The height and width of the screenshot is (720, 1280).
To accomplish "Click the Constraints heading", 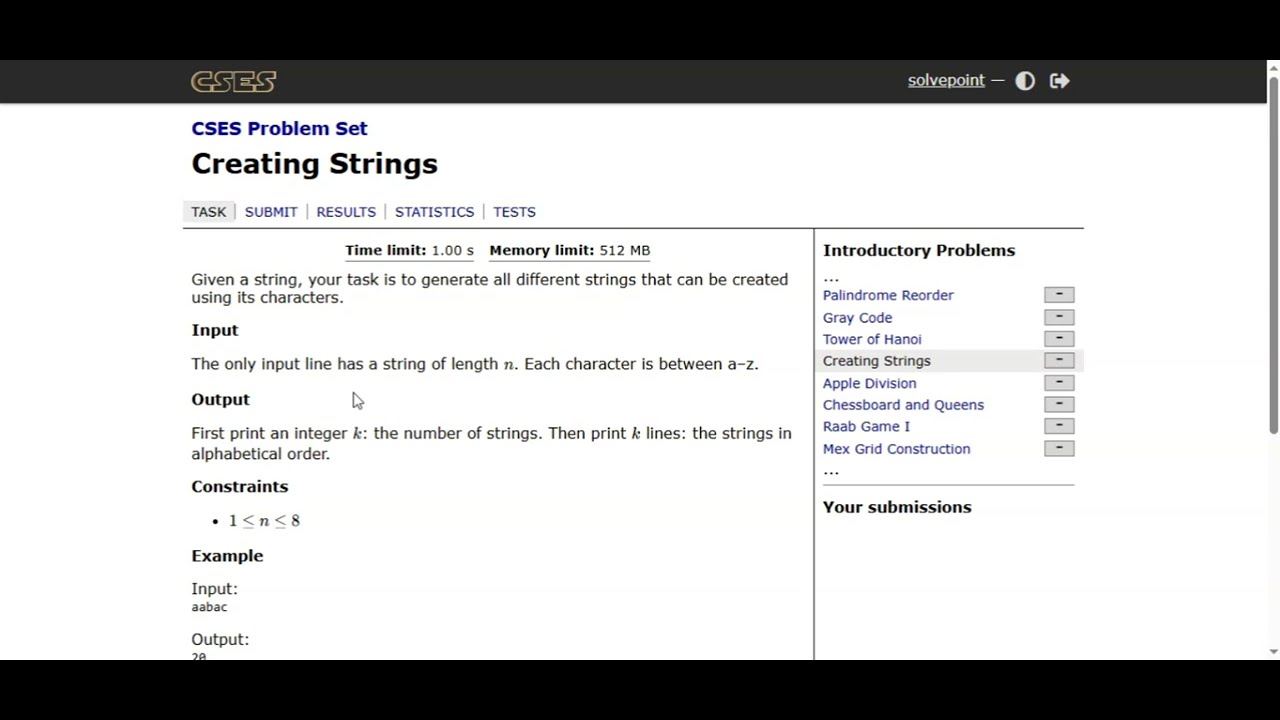I will pos(240,486).
